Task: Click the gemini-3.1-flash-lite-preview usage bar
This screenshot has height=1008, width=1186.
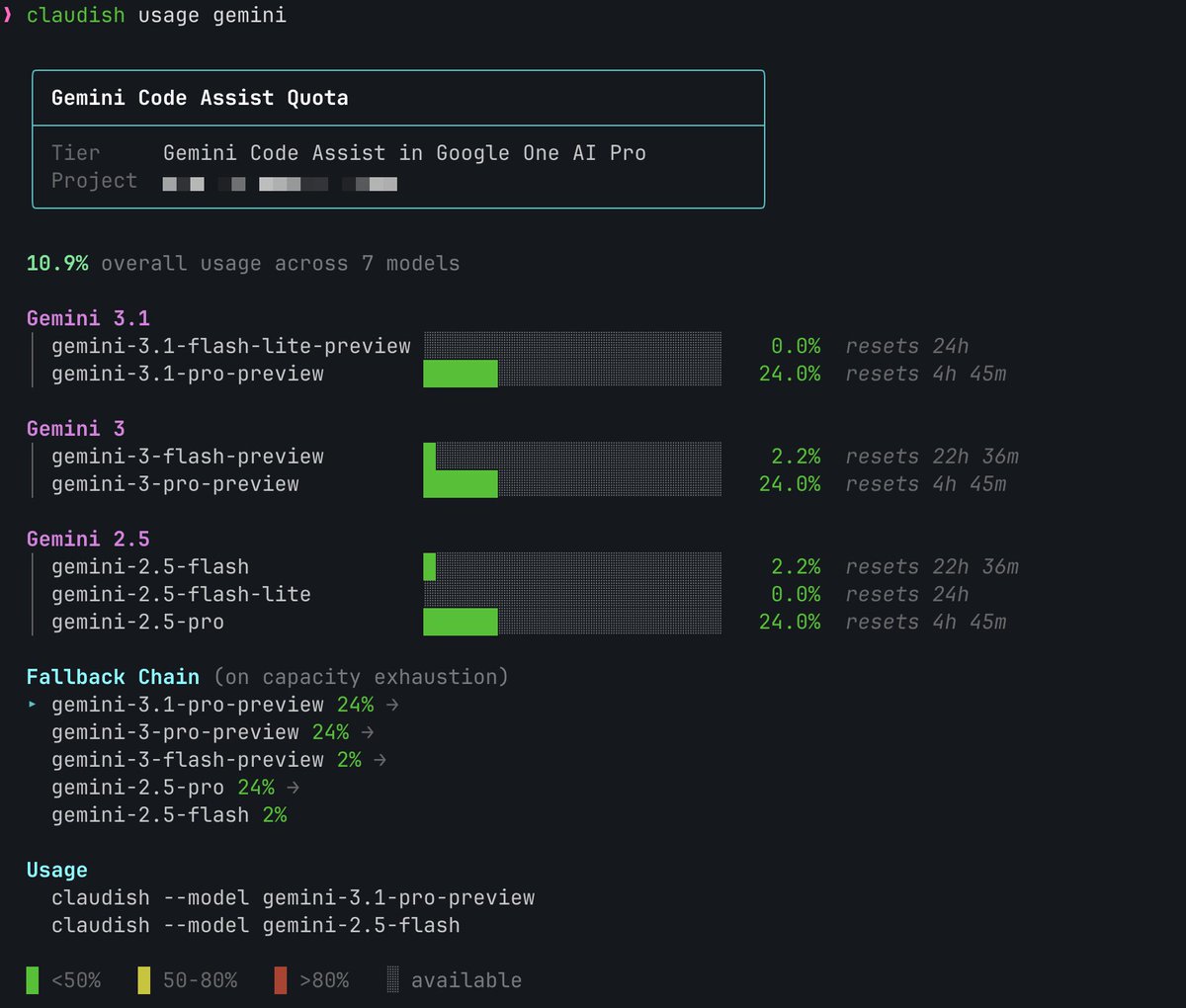Action: [572, 346]
